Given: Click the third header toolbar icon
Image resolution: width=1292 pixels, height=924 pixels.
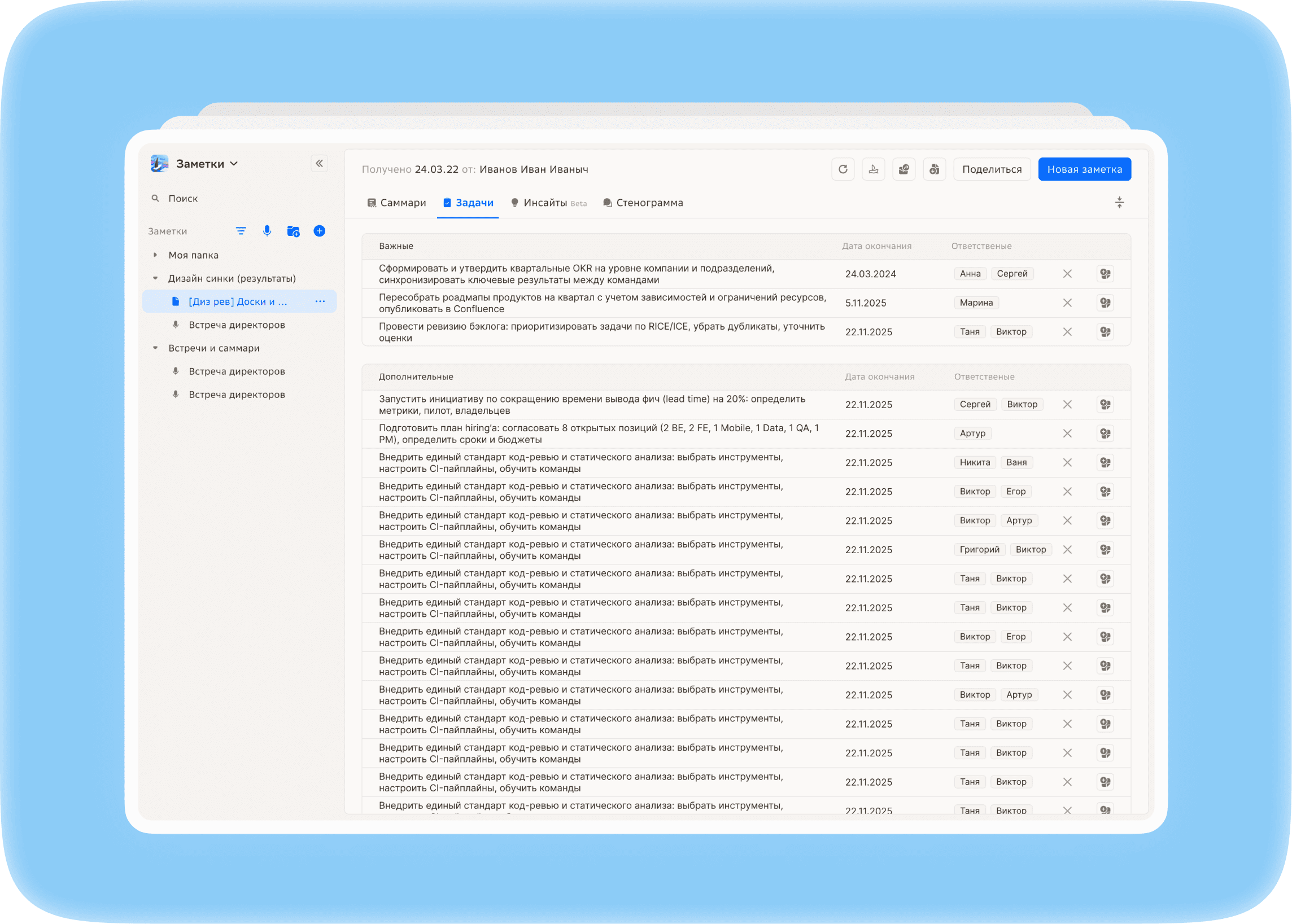Looking at the screenshot, I should tap(903, 169).
